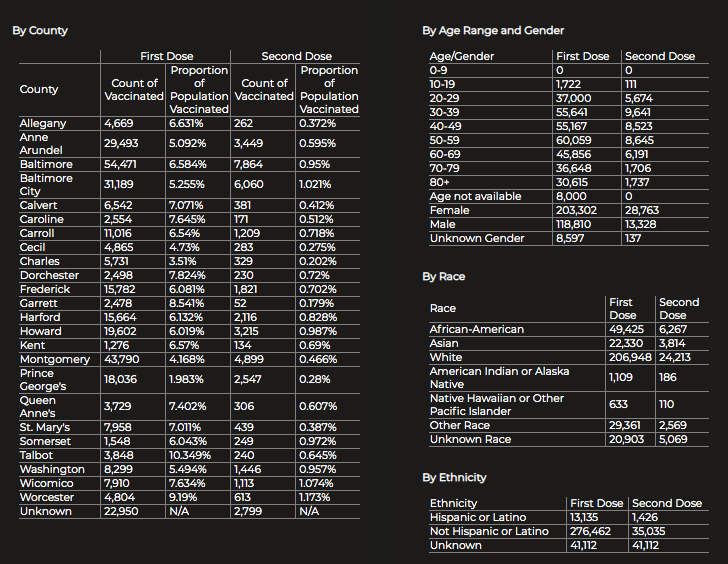
Task: Click the 'Age/Gender' column header
Action: pos(461,57)
